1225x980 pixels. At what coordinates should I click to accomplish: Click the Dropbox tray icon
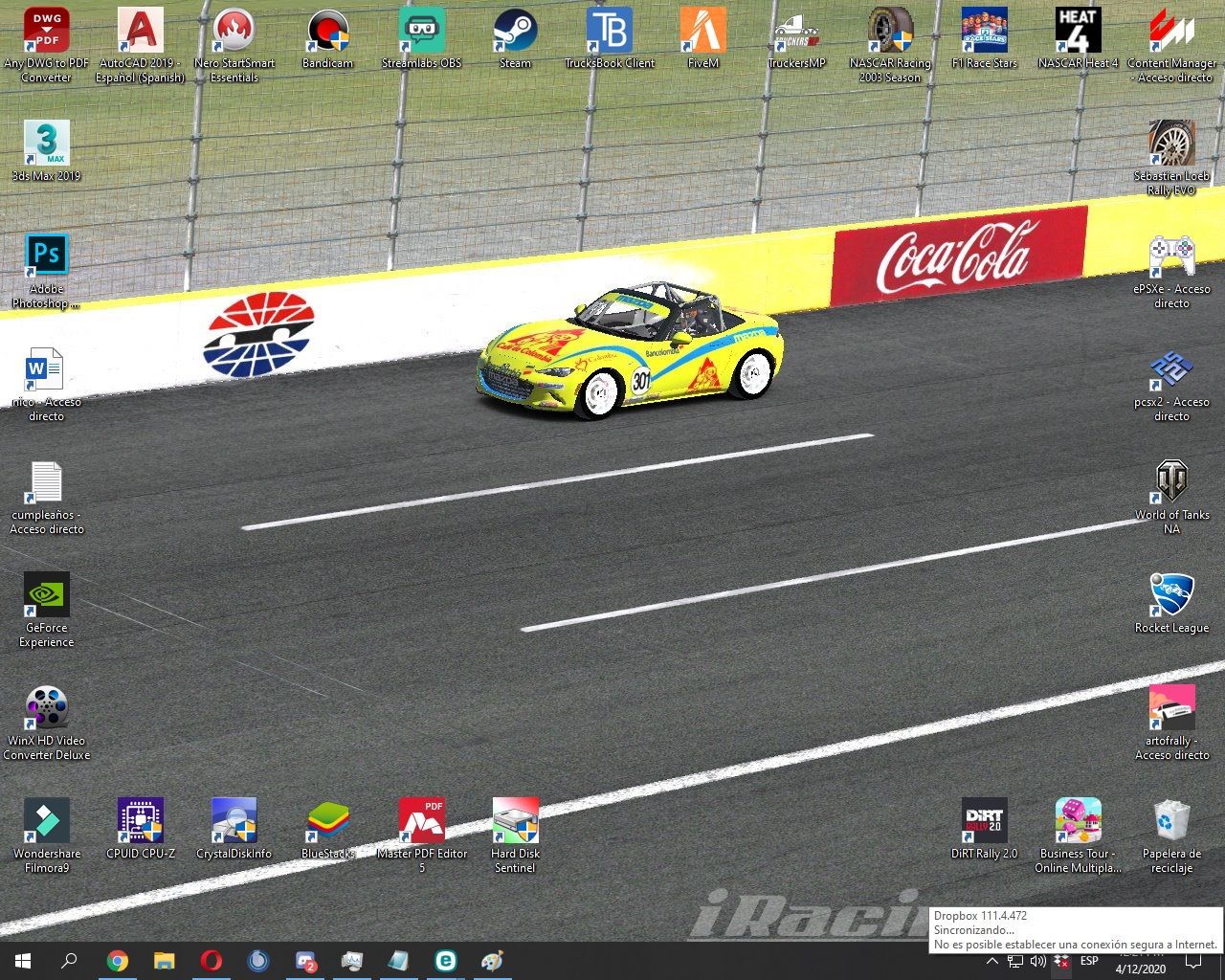1061,961
